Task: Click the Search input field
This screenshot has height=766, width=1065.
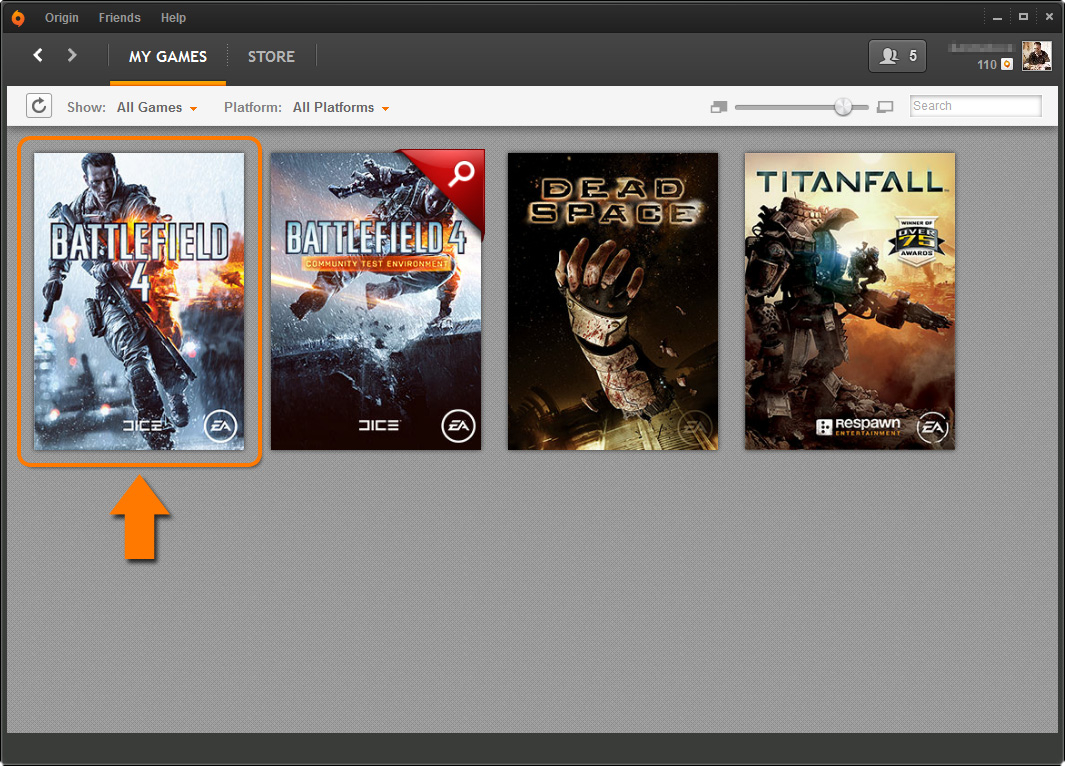Action: [x=975, y=106]
